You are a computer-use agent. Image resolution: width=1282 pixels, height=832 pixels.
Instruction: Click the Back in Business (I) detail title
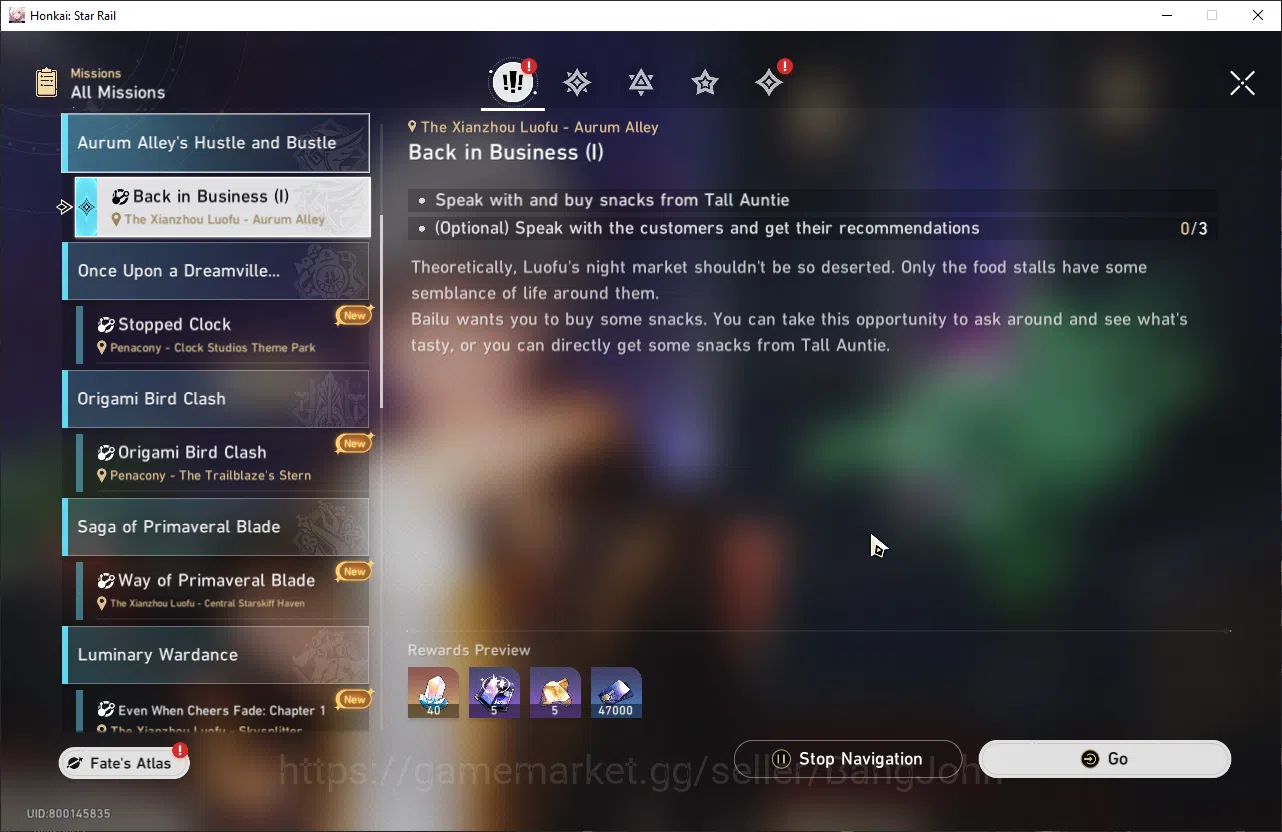coord(506,153)
